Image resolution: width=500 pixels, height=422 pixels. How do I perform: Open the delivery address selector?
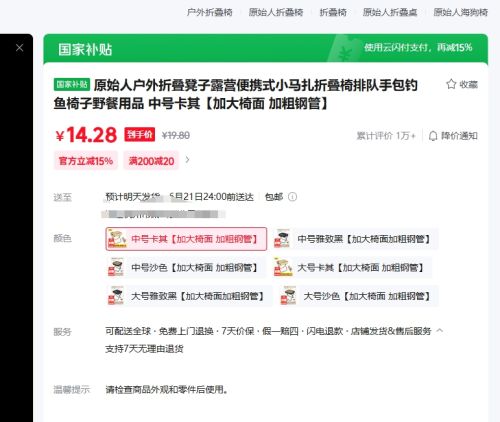(x=163, y=214)
